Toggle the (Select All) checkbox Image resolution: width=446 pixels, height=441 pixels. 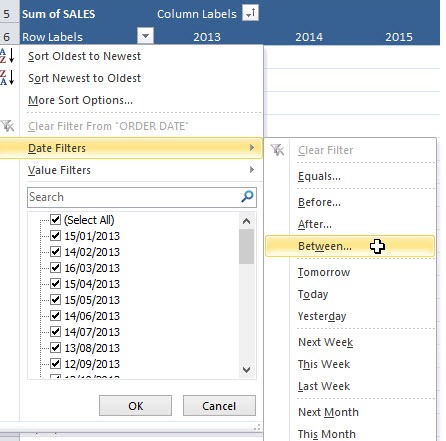coord(55,219)
